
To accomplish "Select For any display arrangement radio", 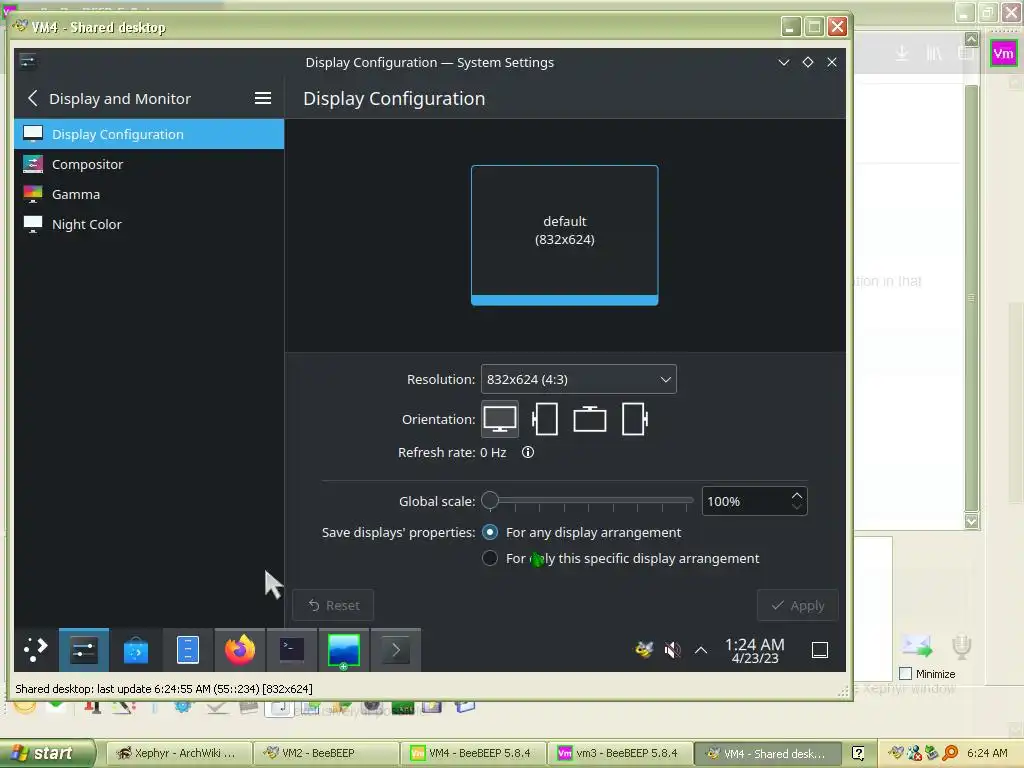I will [490, 532].
